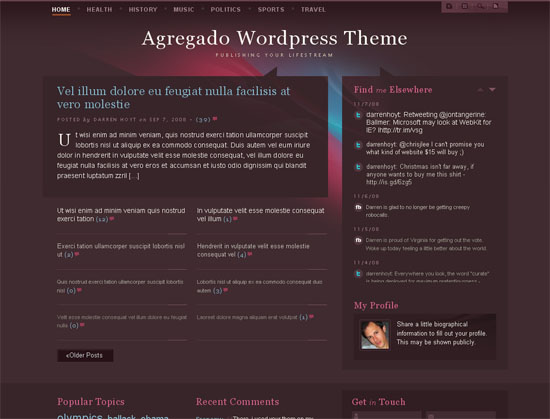The width and height of the screenshot is (550, 419).
Task: Open the http://is.gd/6zg5 shirt link
Action: (x=389, y=182)
